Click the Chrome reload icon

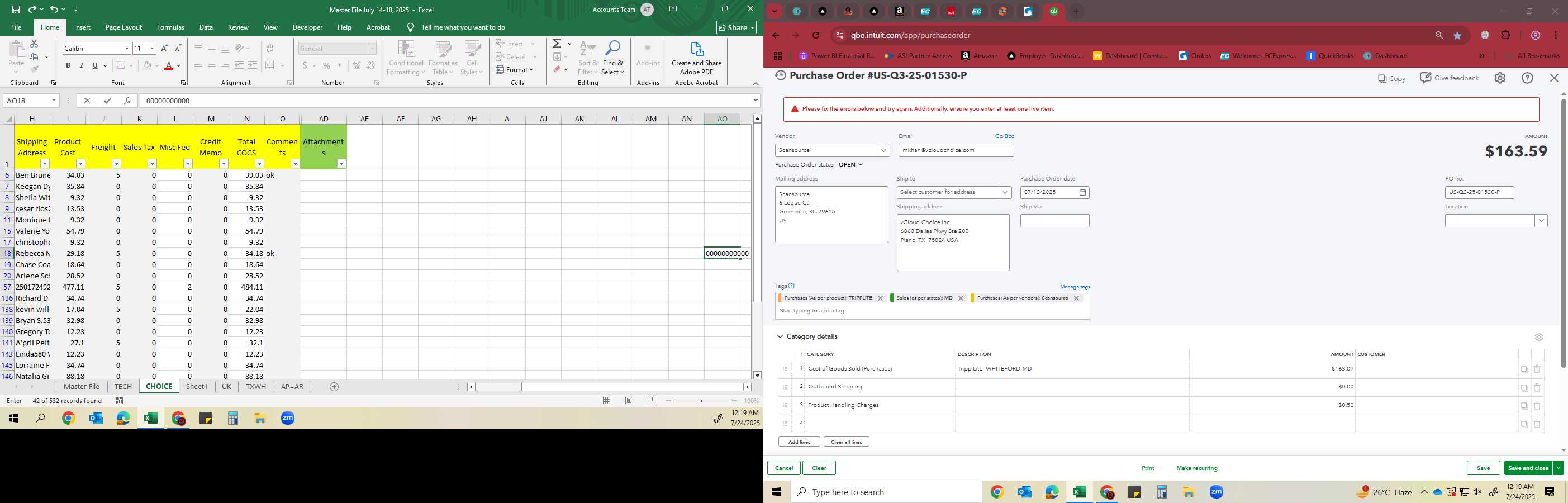coord(816,35)
